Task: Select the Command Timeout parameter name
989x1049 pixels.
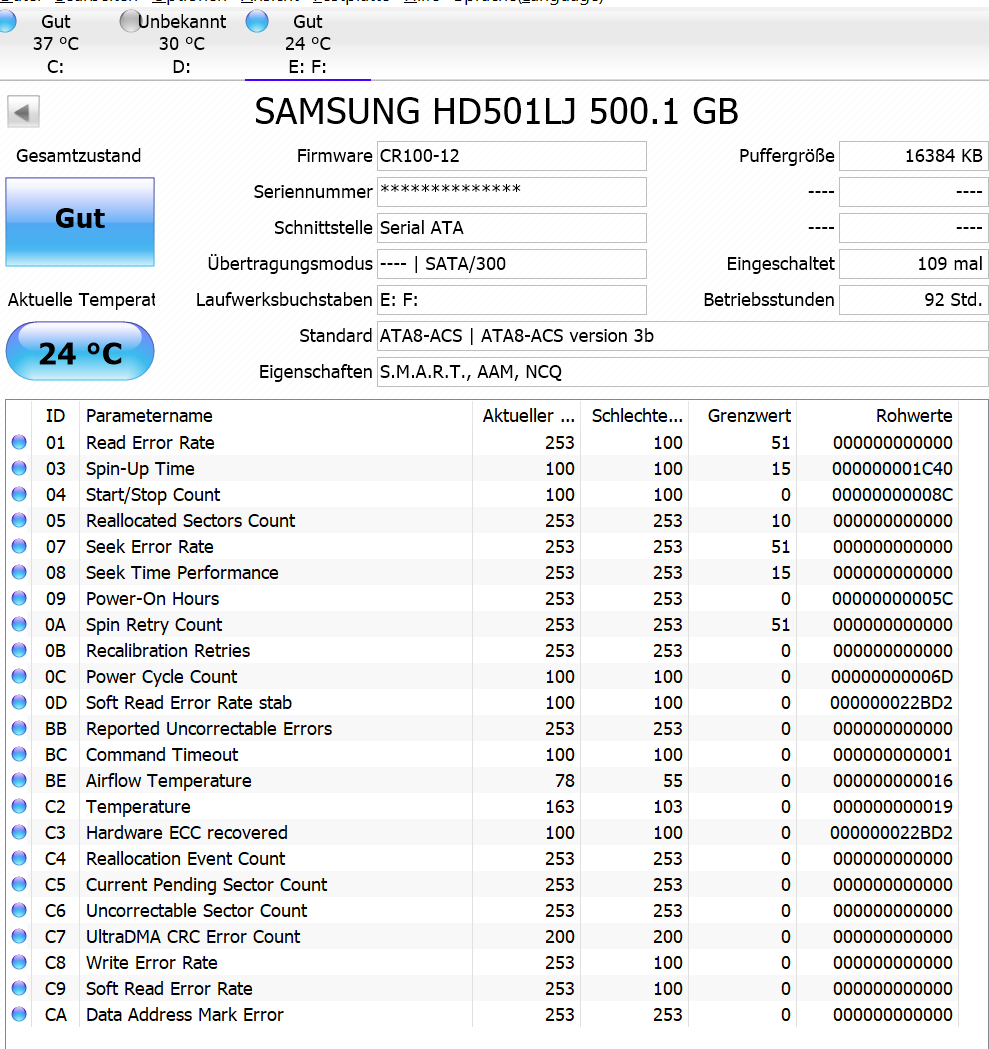Action: (x=161, y=755)
